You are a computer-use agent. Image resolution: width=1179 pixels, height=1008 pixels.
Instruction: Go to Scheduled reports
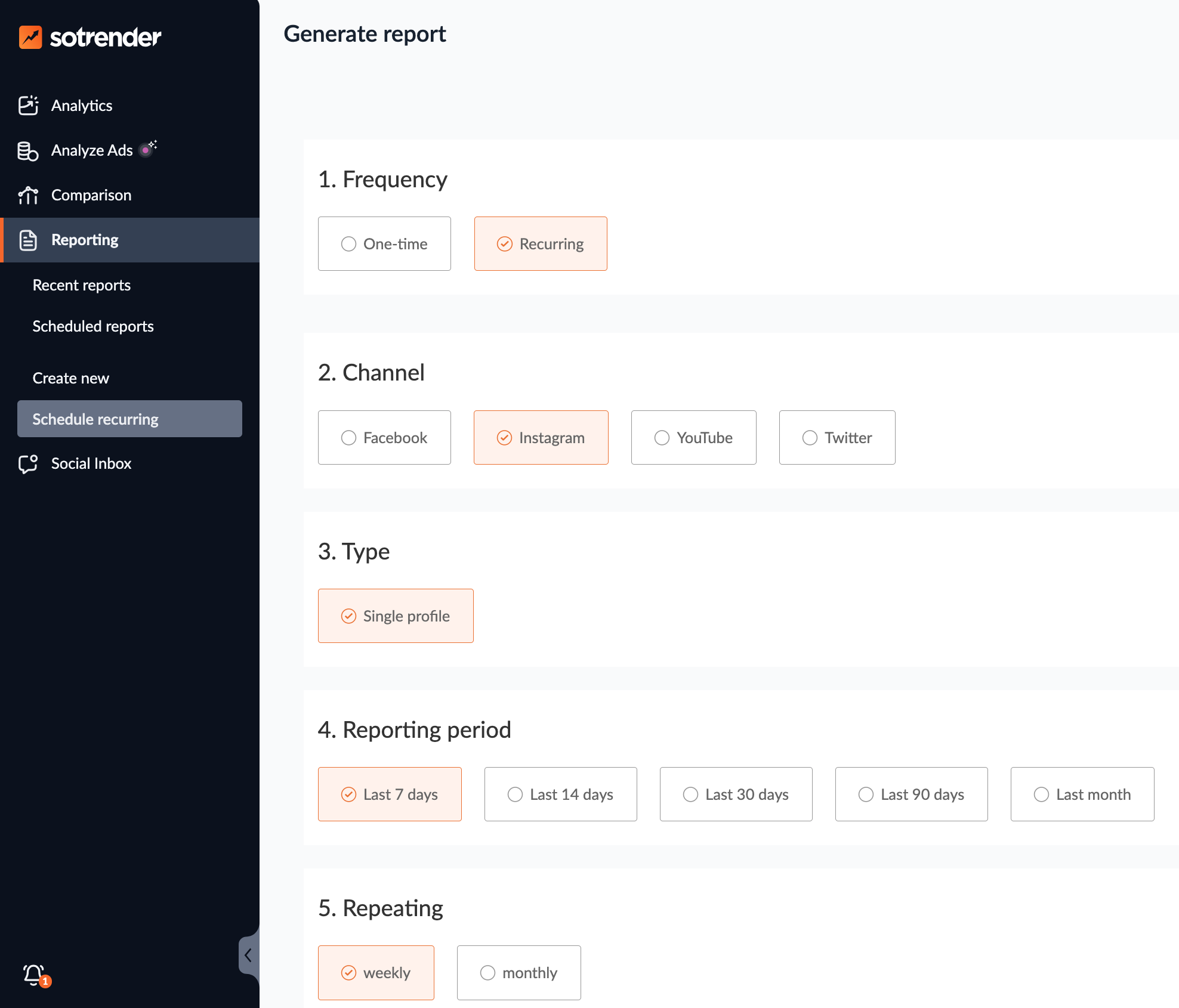click(93, 326)
